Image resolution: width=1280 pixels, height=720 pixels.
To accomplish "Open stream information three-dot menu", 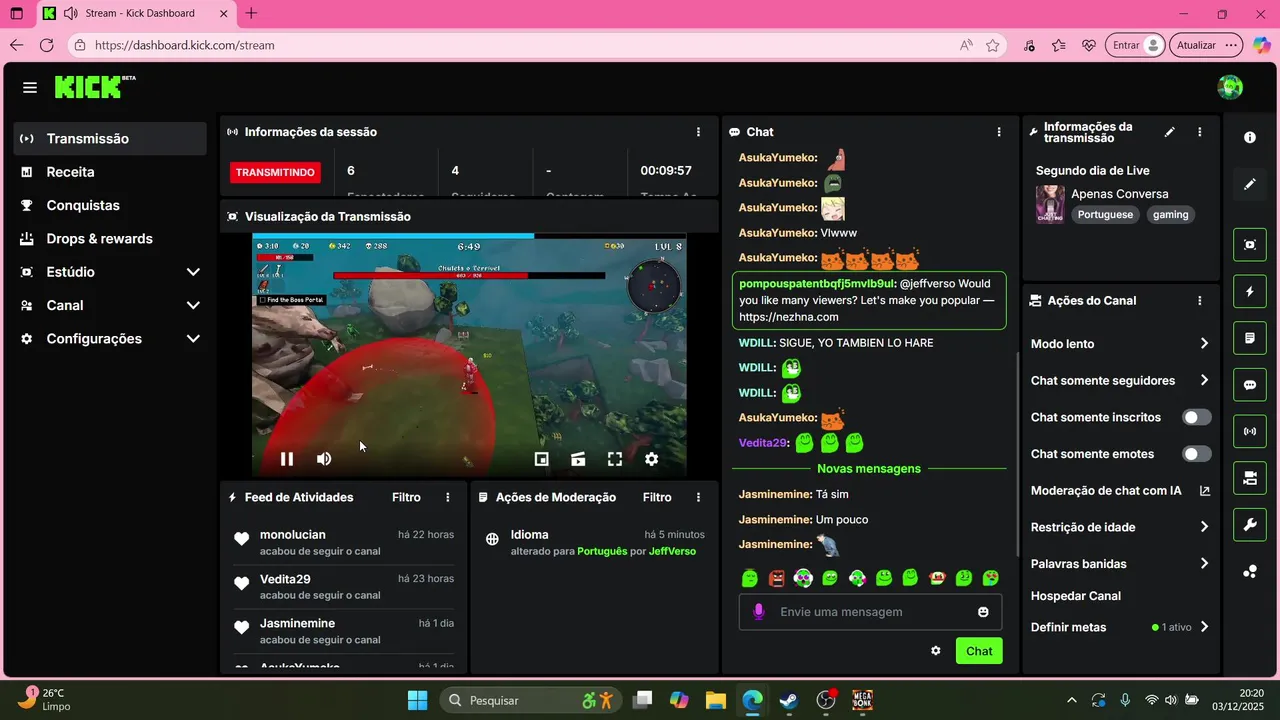I will pyautogui.click(x=1200, y=132).
